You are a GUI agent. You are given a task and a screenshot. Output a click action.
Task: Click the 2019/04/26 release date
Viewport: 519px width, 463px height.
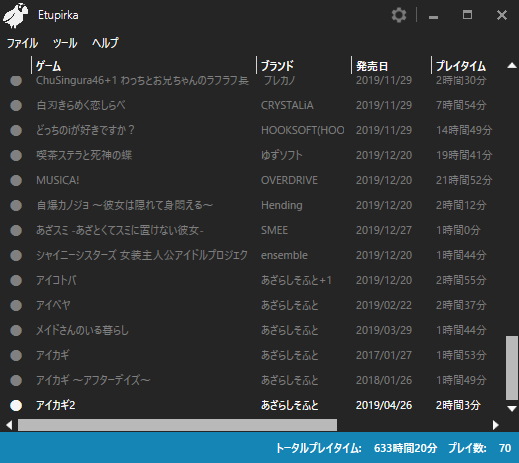(384, 405)
